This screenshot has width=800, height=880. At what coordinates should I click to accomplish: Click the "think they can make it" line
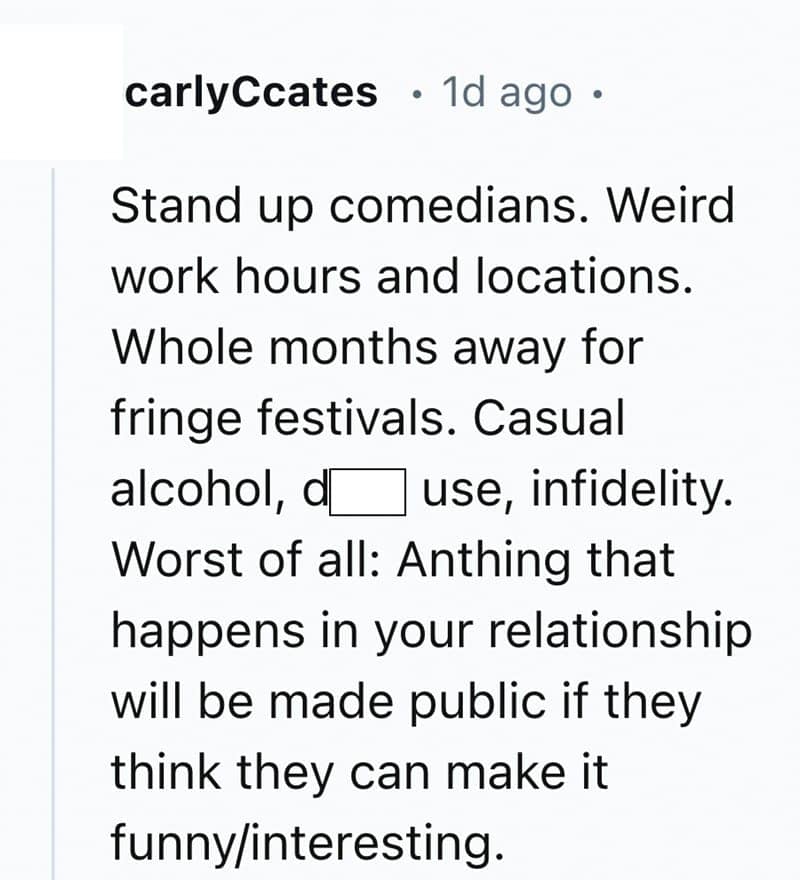click(x=359, y=774)
